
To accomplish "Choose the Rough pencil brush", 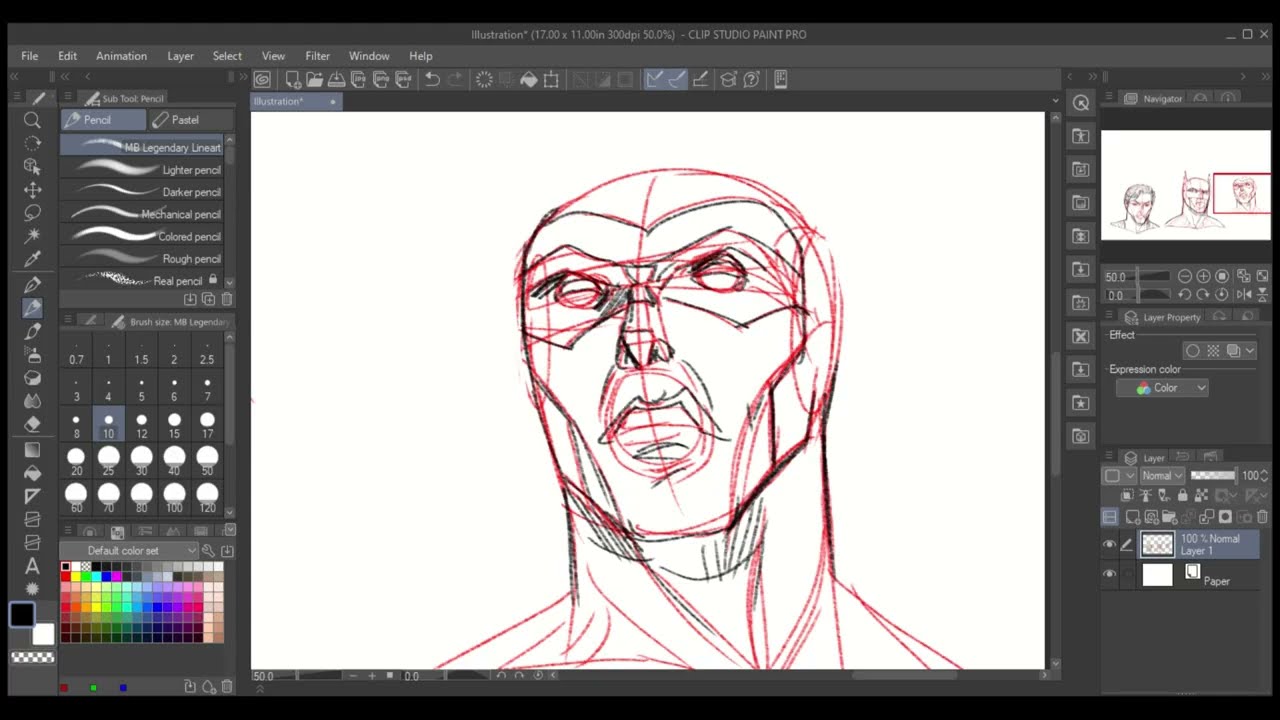I will (144, 259).
